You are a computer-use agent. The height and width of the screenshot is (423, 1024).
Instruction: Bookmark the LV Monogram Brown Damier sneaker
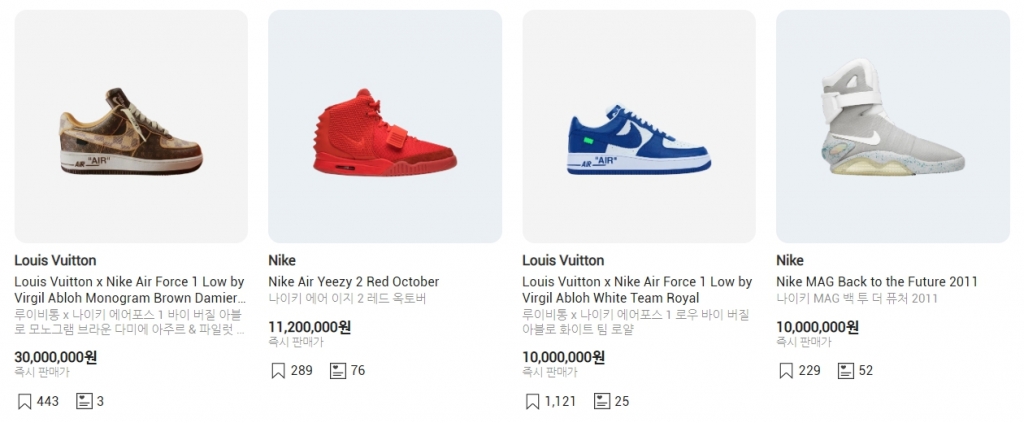tap(24, 401)
